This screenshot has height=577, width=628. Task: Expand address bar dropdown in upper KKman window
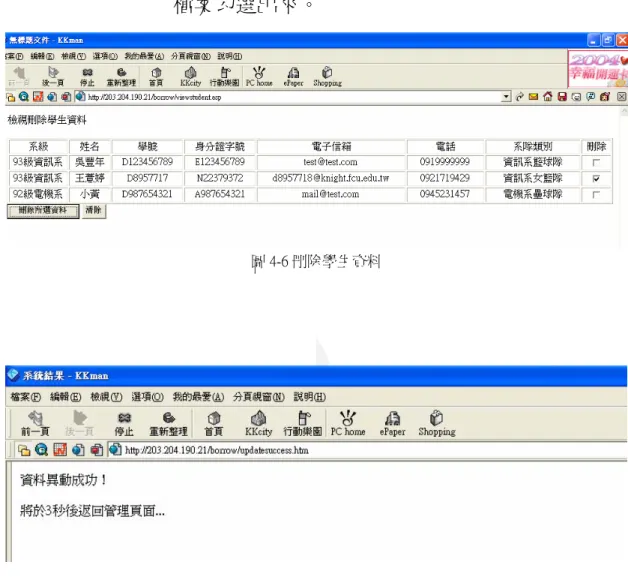point(506,97)
